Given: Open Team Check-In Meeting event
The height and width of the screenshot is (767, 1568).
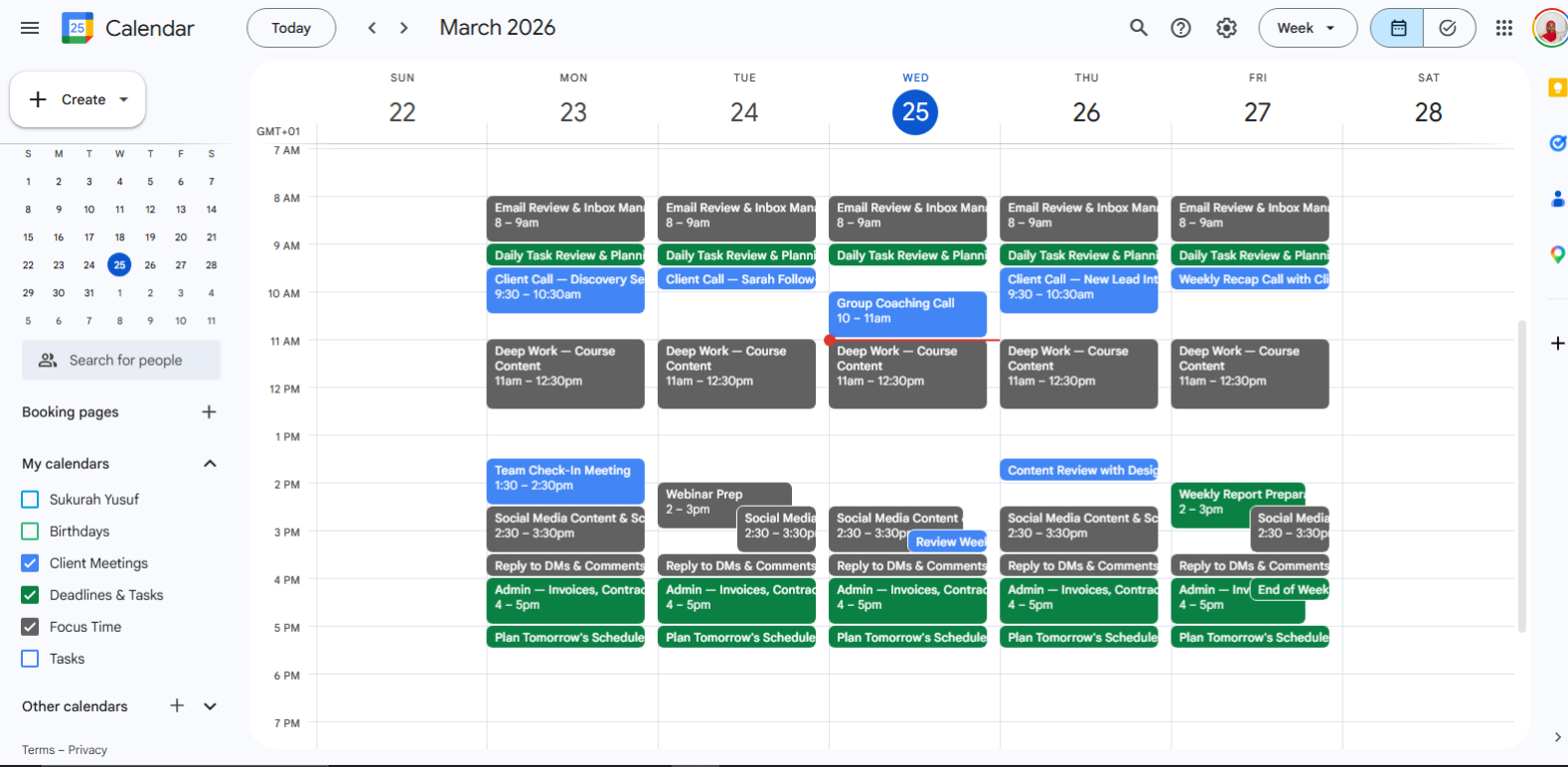Looking at the screenshot, I should (565, 482).
